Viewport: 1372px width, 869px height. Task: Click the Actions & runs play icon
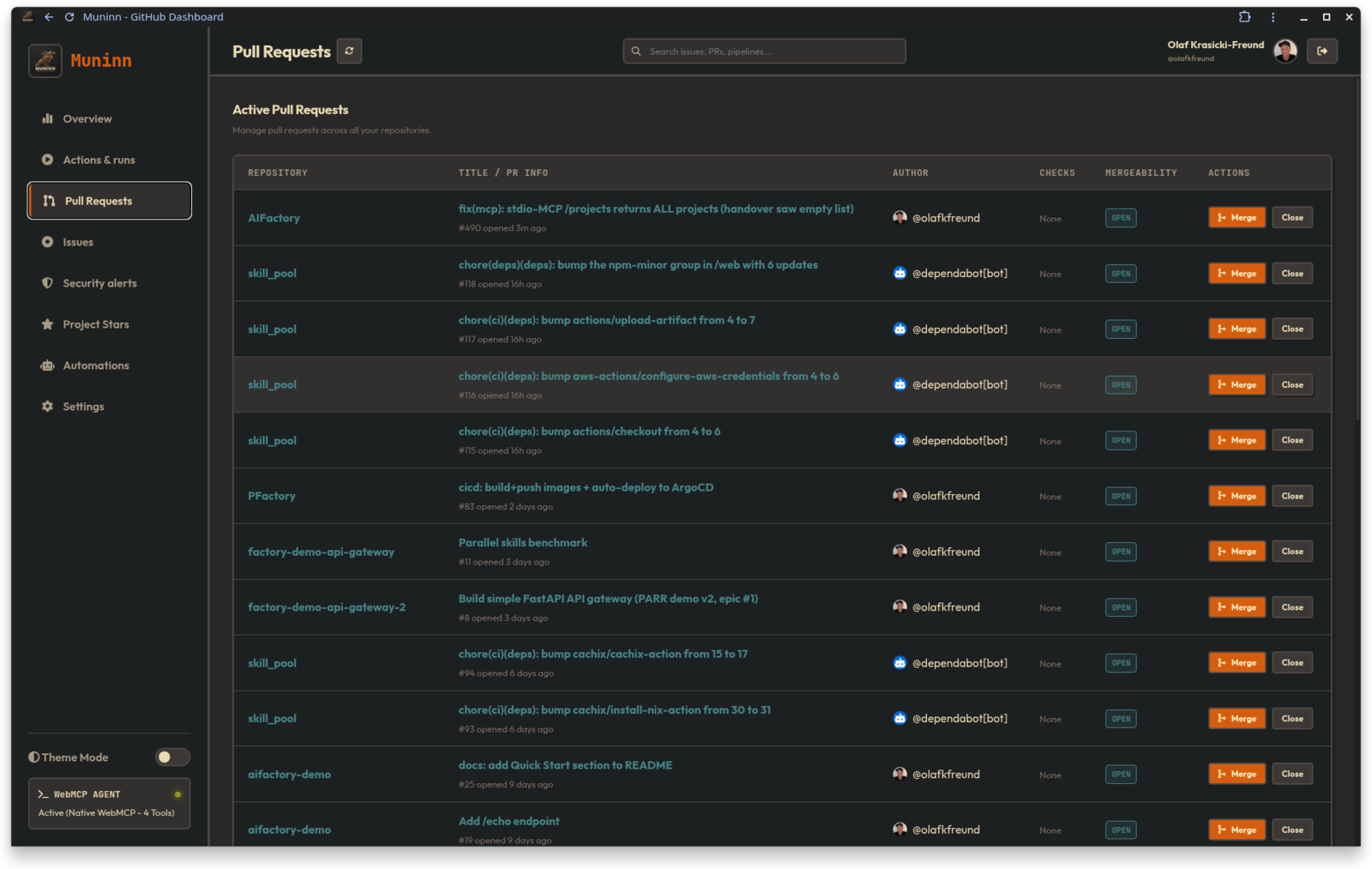(x=47, y=160)
